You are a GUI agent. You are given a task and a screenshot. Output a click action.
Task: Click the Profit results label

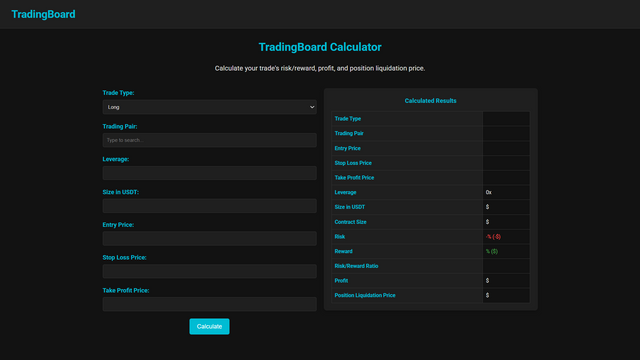(x=341, y=281)
